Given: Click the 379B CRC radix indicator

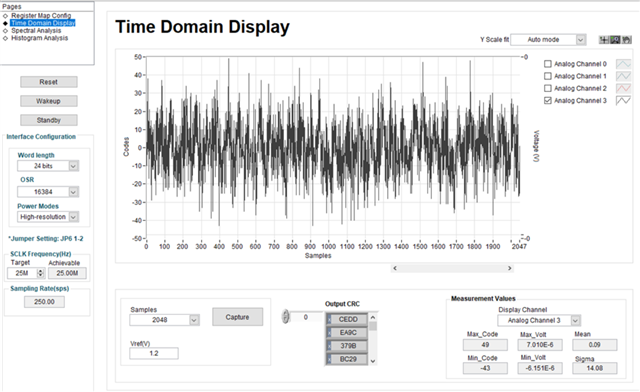Looking at the screenshot, I should tap(329, 346).
